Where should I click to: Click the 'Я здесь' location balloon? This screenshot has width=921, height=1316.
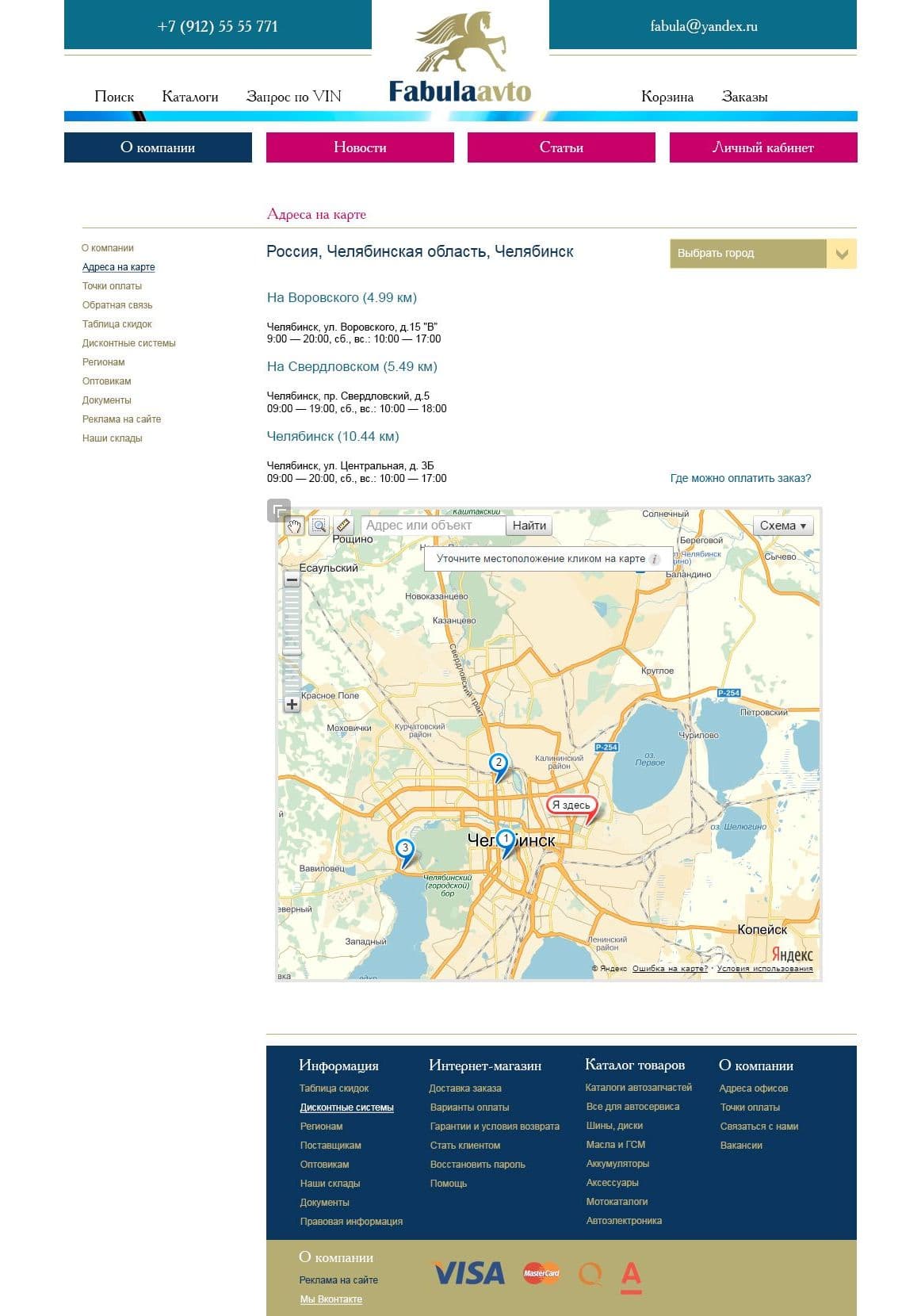[571, 805]
